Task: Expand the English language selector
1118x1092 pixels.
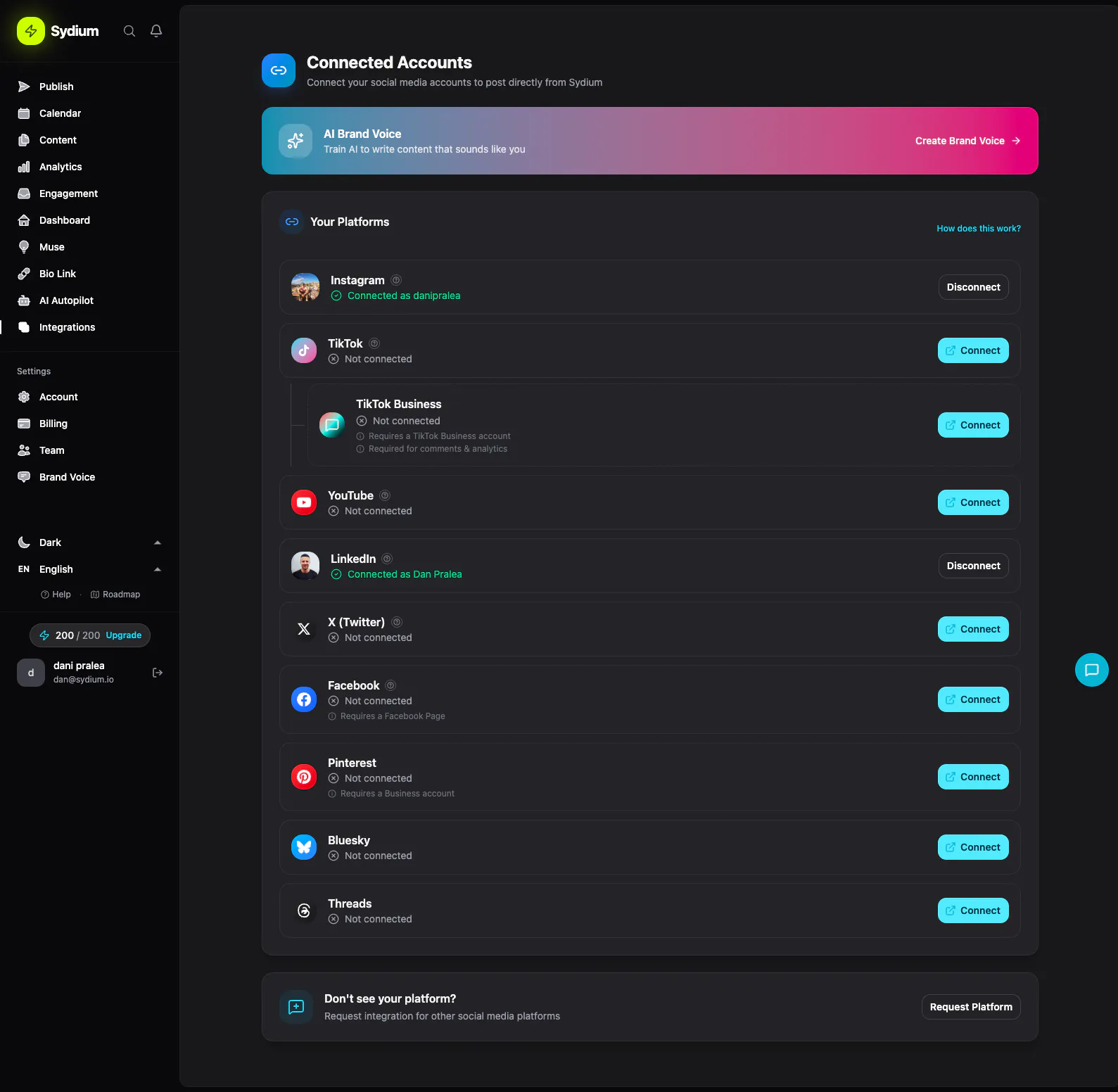Action: [x=89, y=569]
